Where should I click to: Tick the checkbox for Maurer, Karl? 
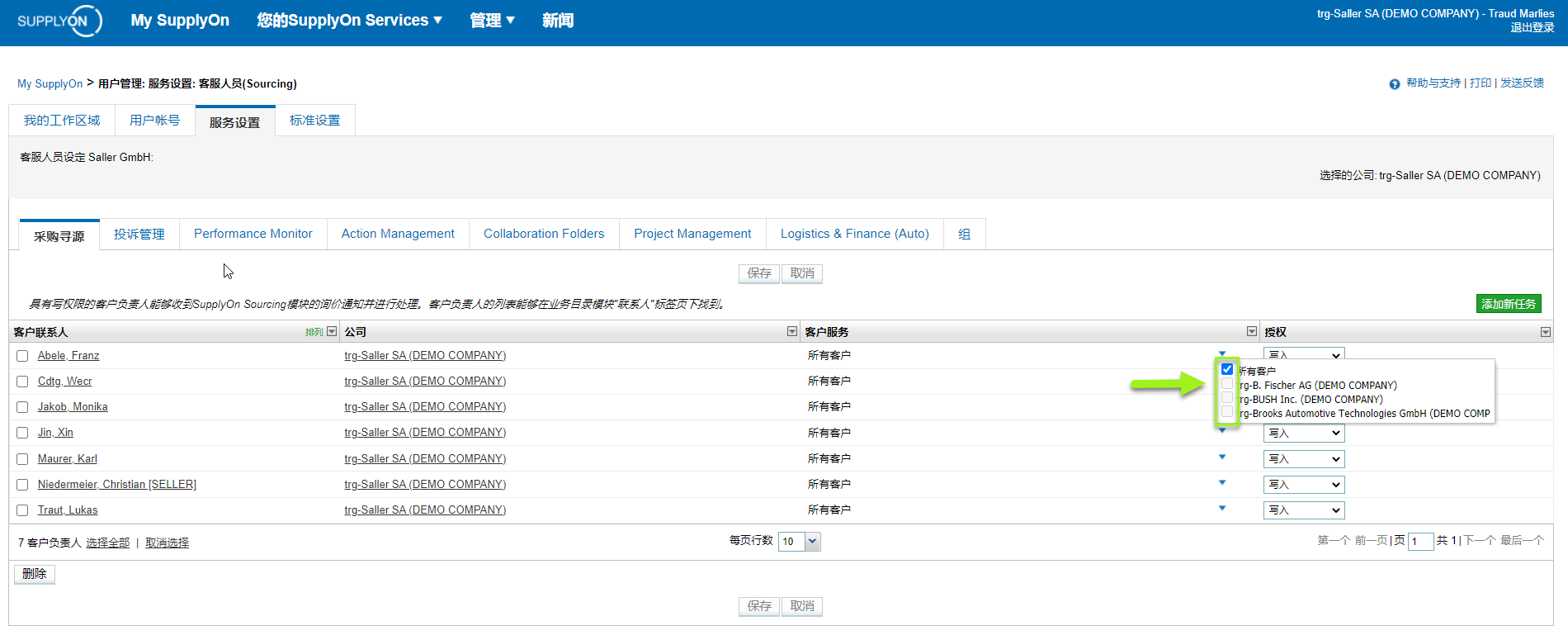22,459
